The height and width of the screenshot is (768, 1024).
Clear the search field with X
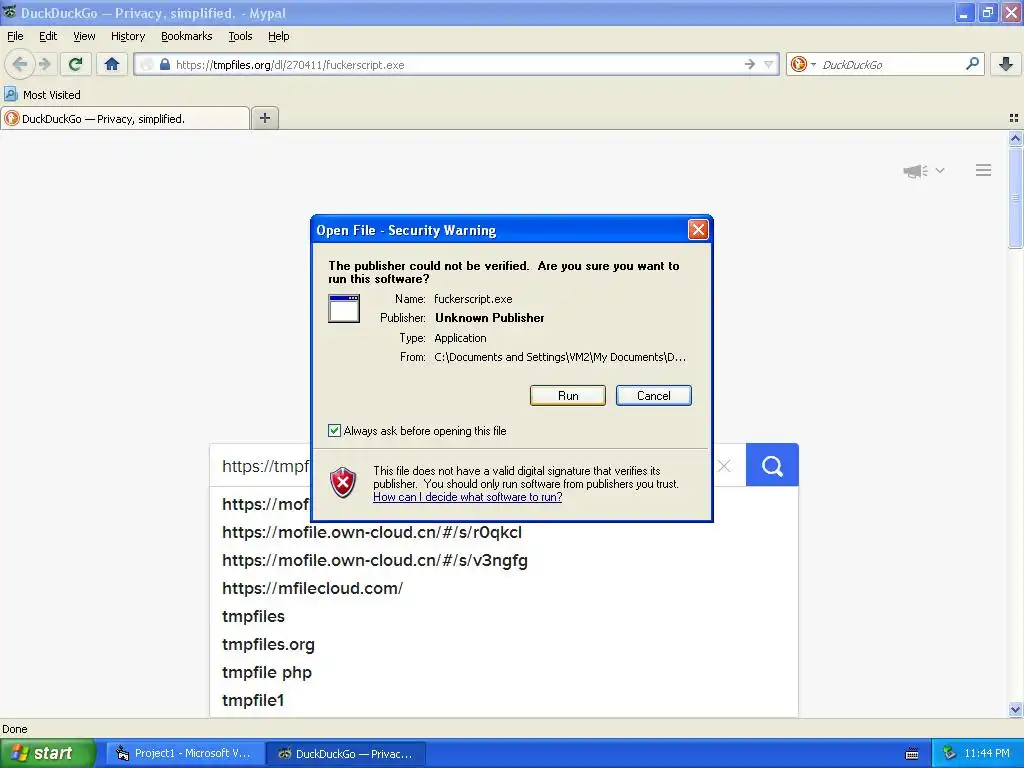point(724,466)
